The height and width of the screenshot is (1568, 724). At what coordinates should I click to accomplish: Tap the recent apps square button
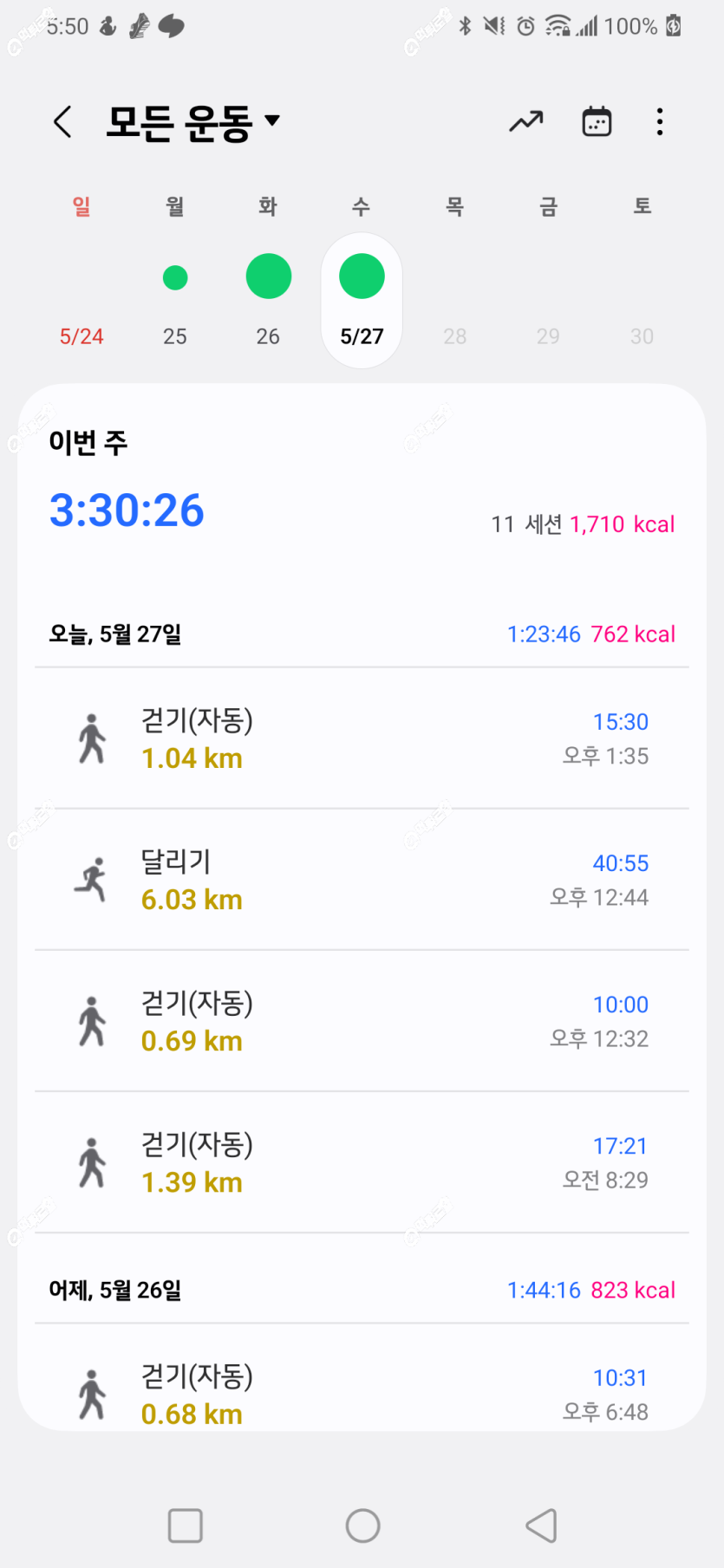click(185, 1526)
